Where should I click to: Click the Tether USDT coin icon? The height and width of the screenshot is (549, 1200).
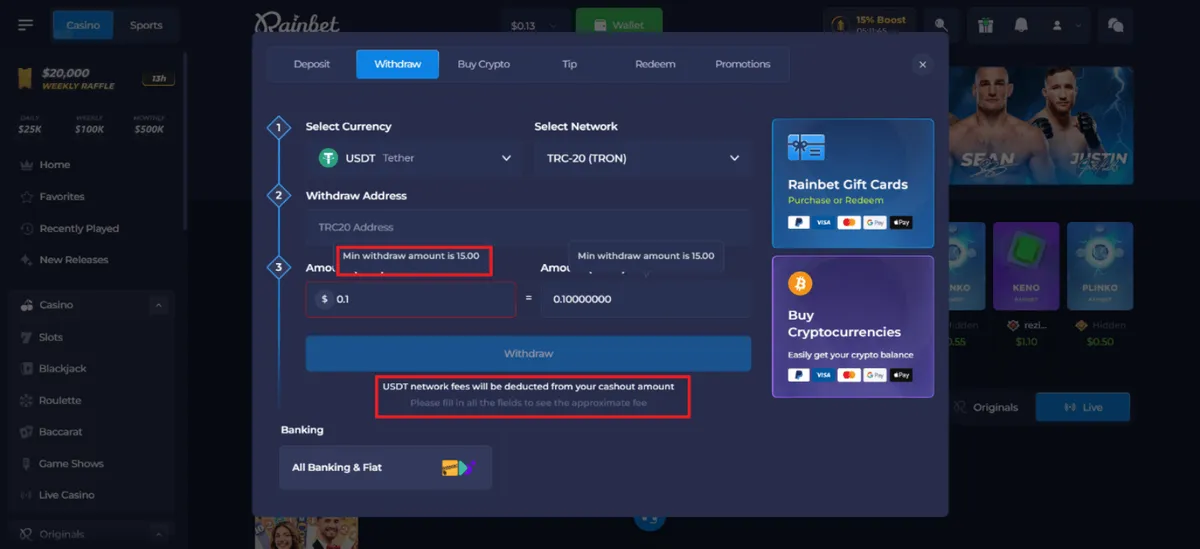click(328, 158)
